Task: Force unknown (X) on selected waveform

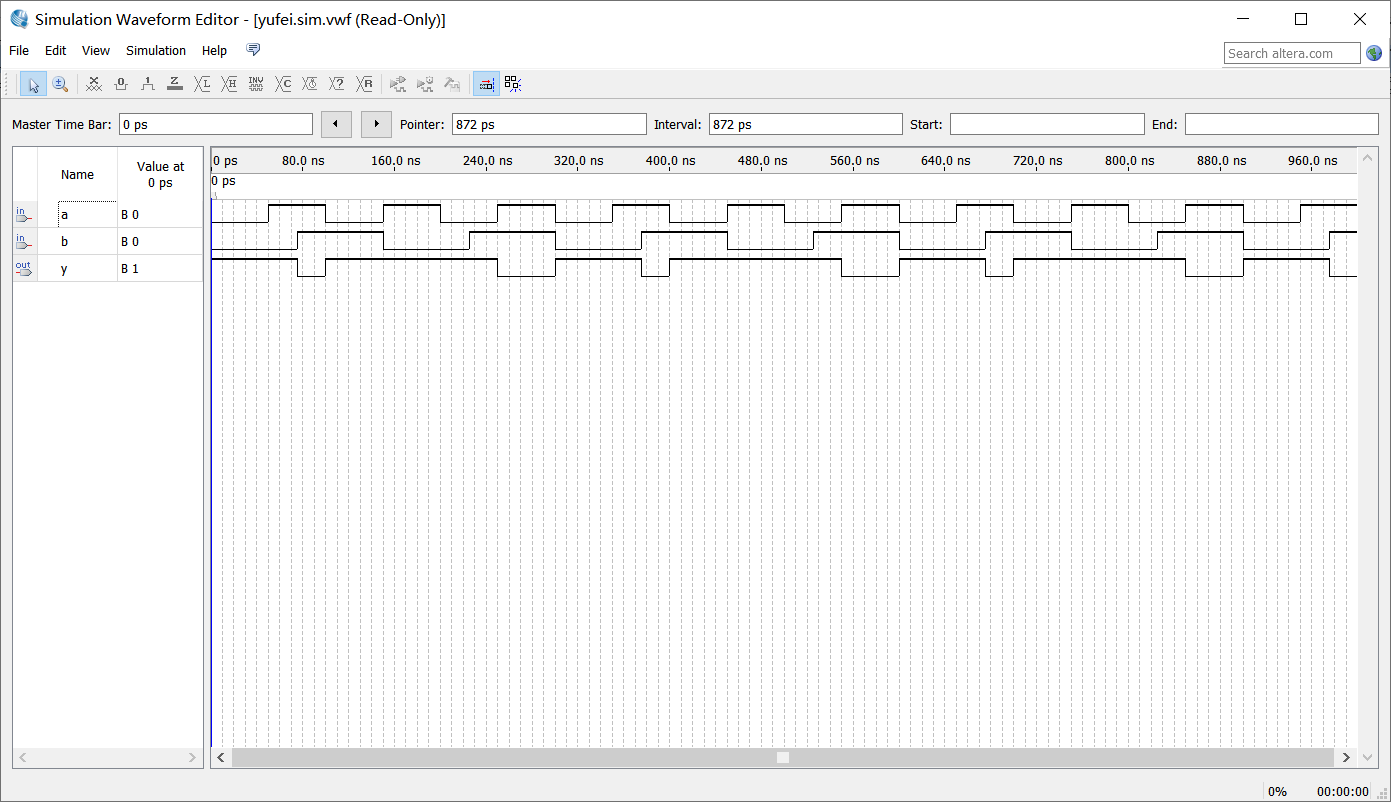Action: [x=94, y=84]
